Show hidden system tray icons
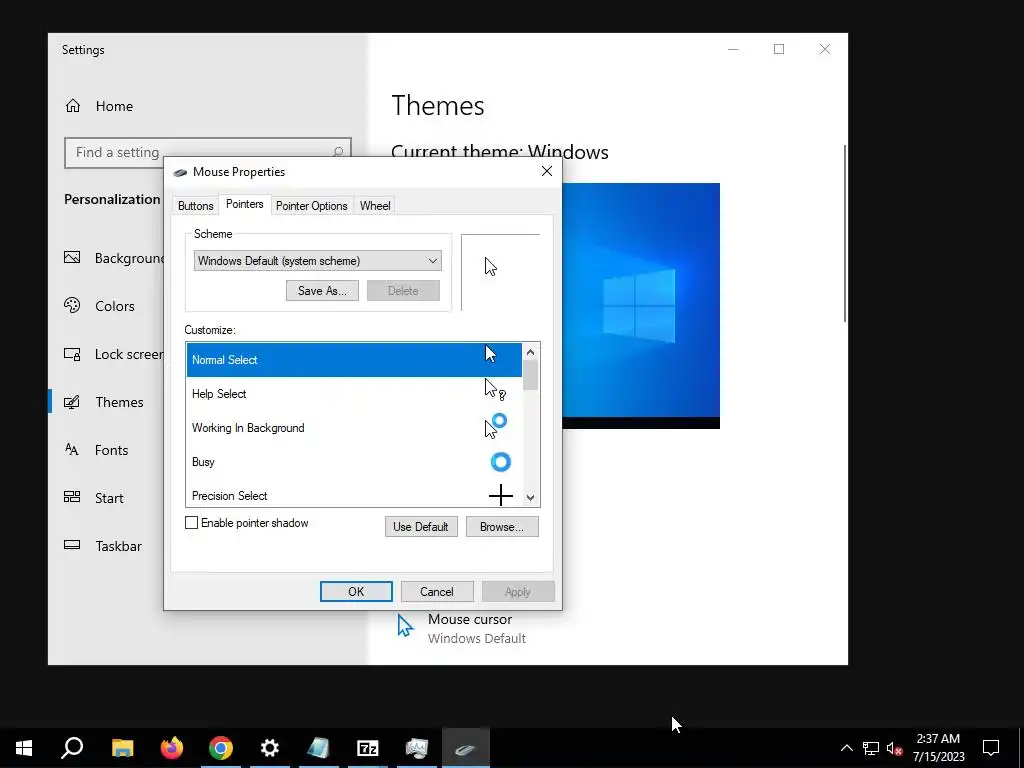Screen dimensions: 1024x768 (846, 748)
